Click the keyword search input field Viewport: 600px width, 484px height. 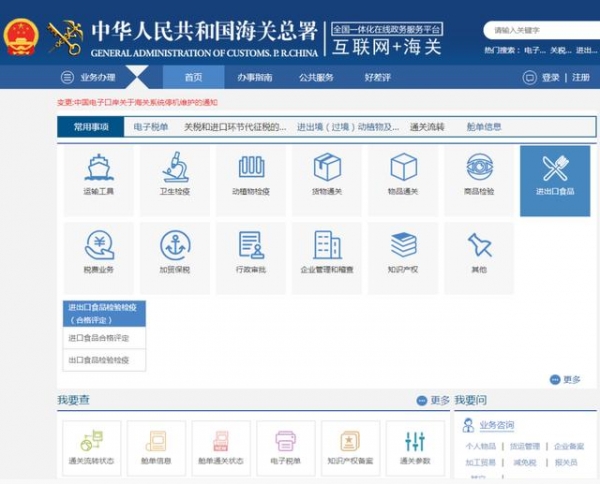[x=533, y=31]
